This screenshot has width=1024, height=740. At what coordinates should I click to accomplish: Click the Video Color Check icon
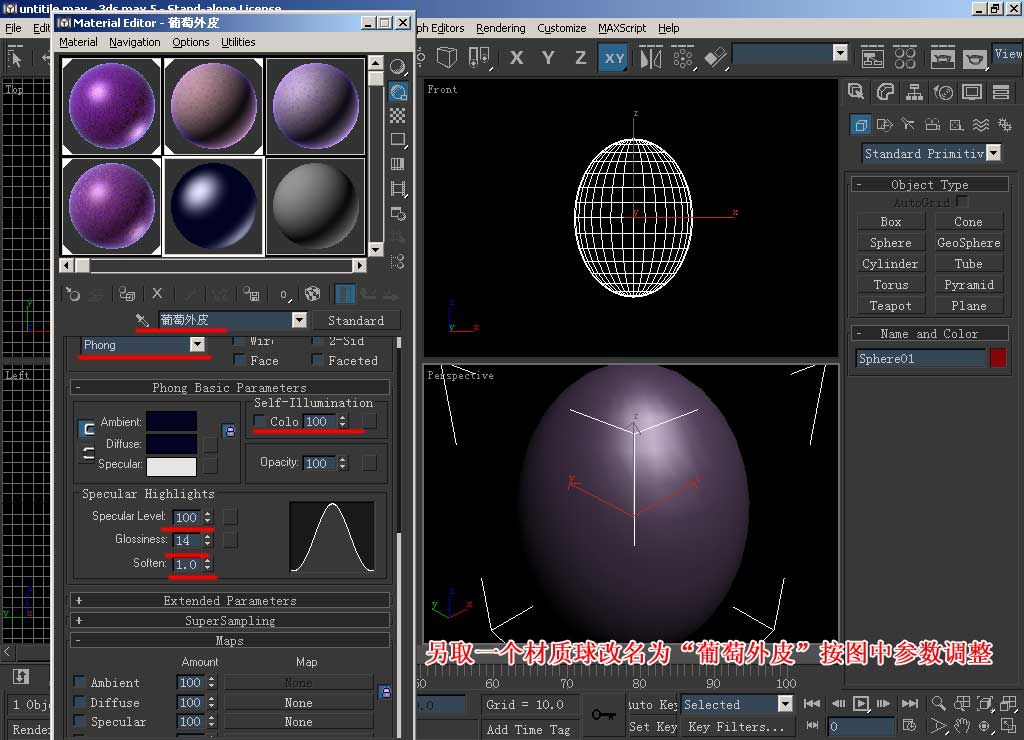tap(397, 164)
